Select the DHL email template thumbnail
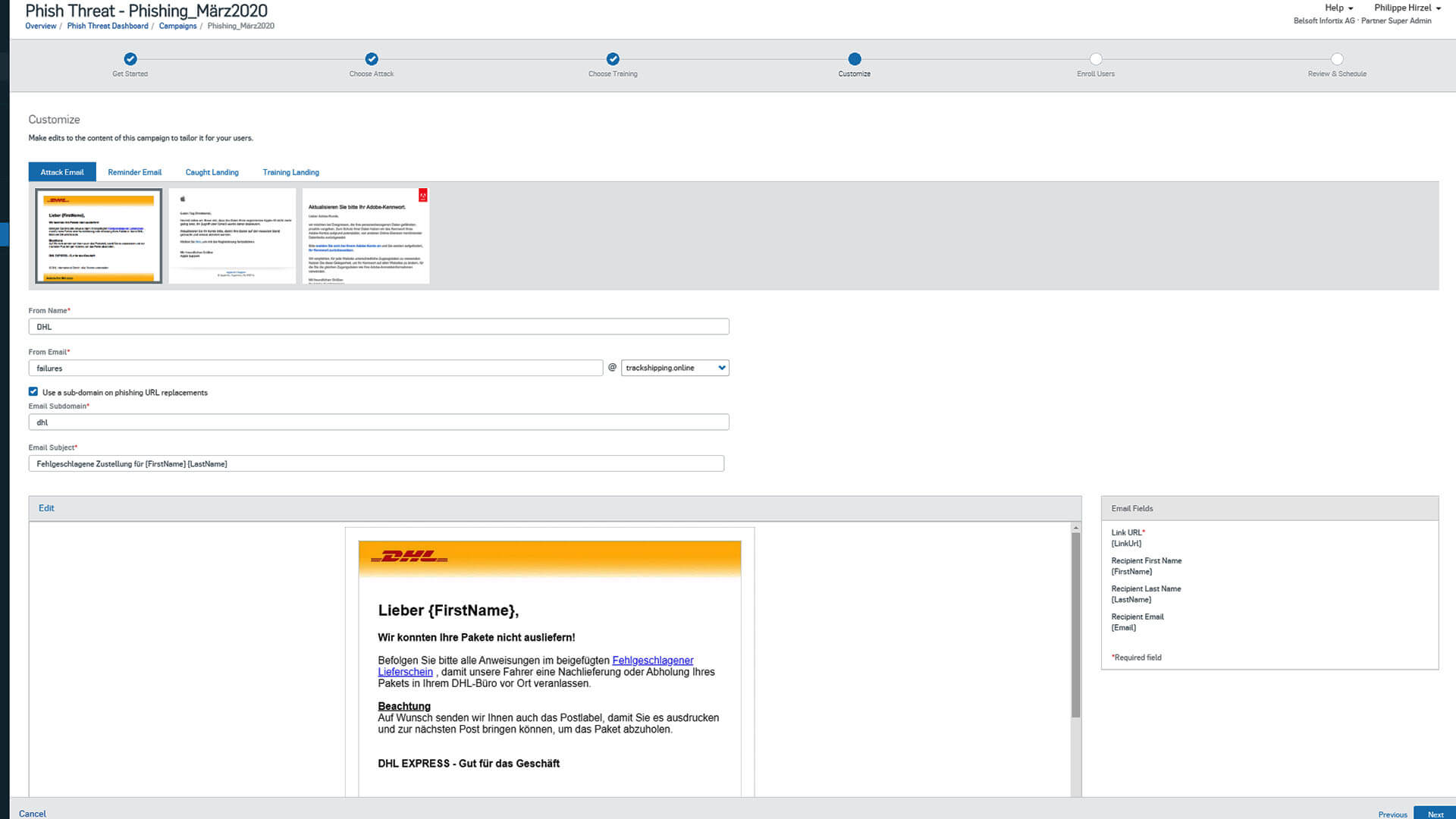 click(99, 236)
